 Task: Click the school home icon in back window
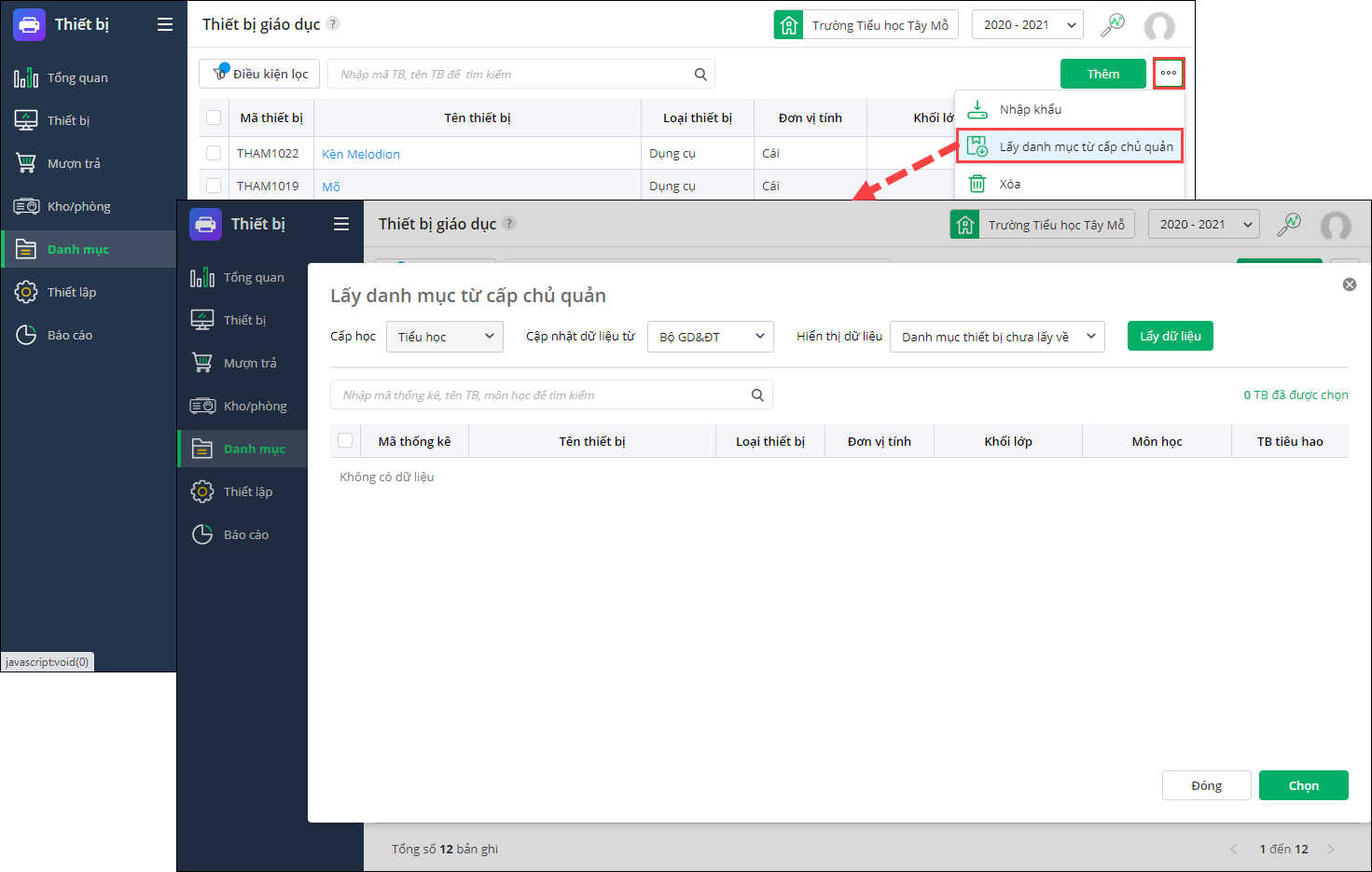tap(788, 25)
